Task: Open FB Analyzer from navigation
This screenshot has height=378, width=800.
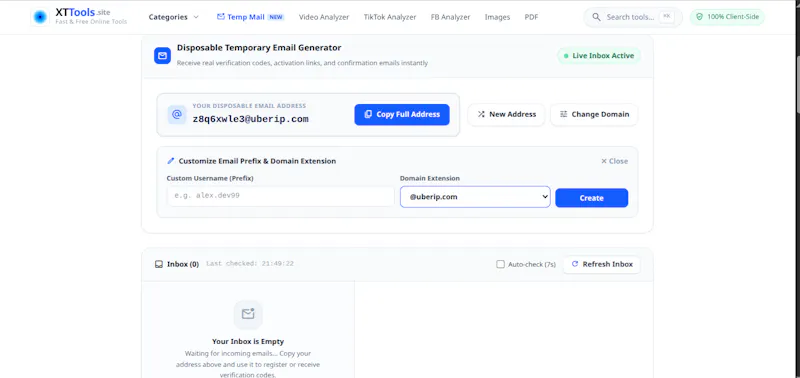Action: pos(451,17)
